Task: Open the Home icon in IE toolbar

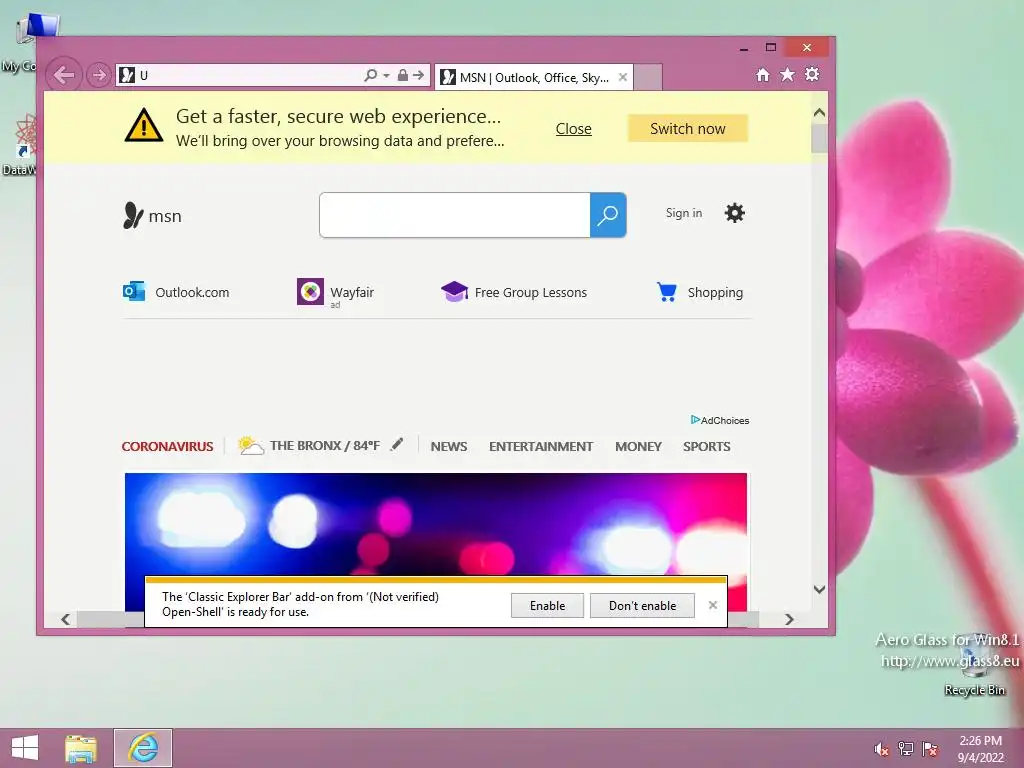Action: coord(763,75)
